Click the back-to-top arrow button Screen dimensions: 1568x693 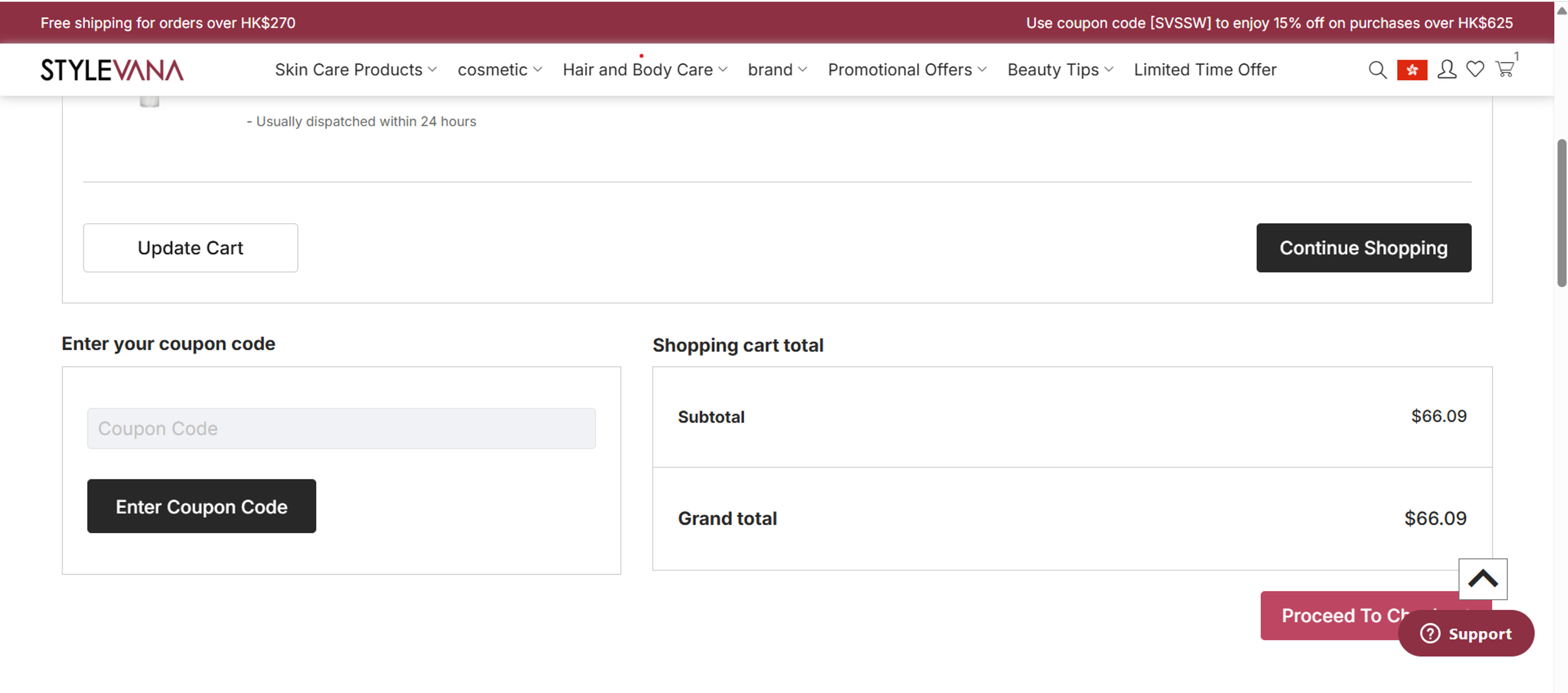[1483, 579]
